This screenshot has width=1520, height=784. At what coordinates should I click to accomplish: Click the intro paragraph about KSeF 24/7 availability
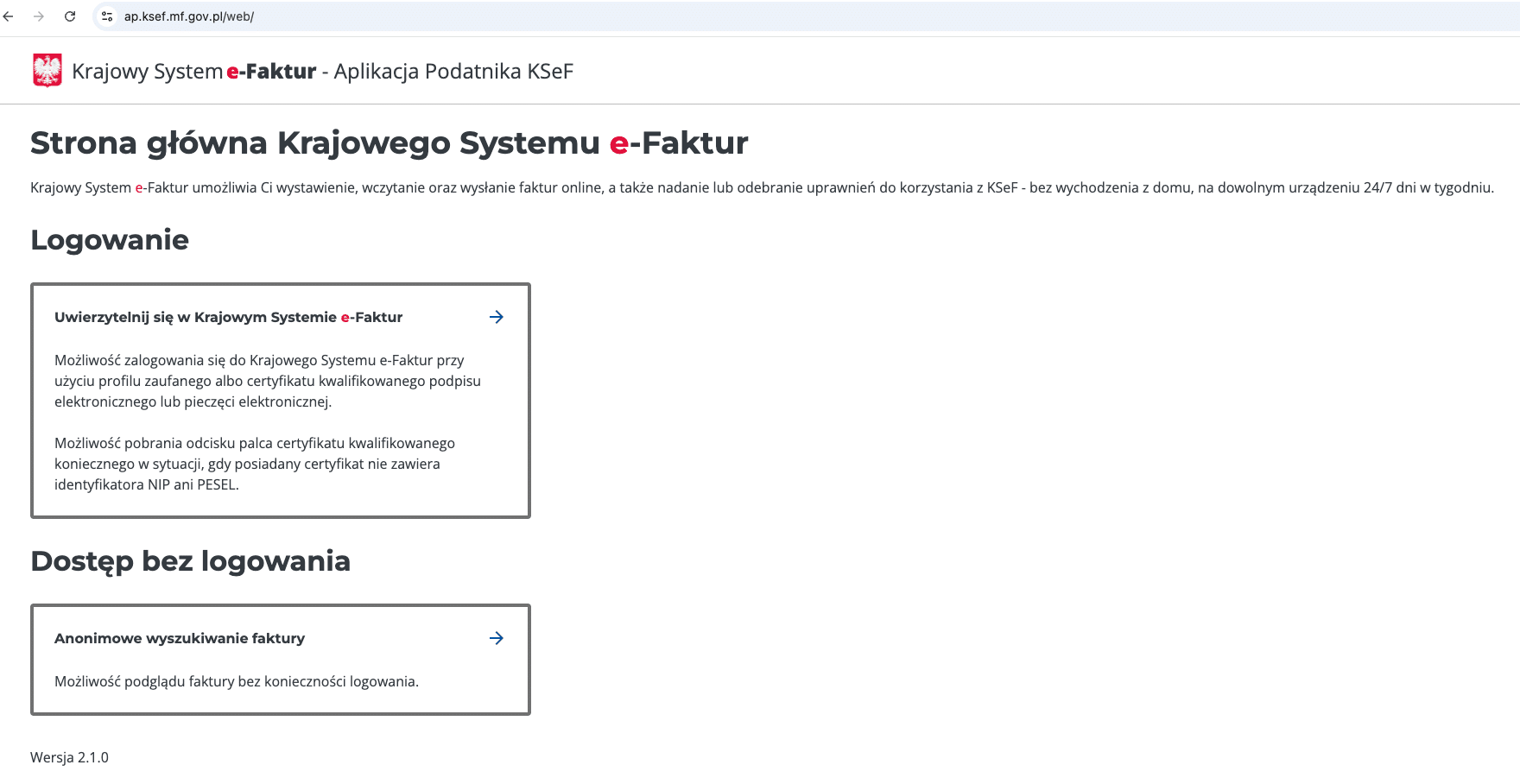tap(760, 187)
